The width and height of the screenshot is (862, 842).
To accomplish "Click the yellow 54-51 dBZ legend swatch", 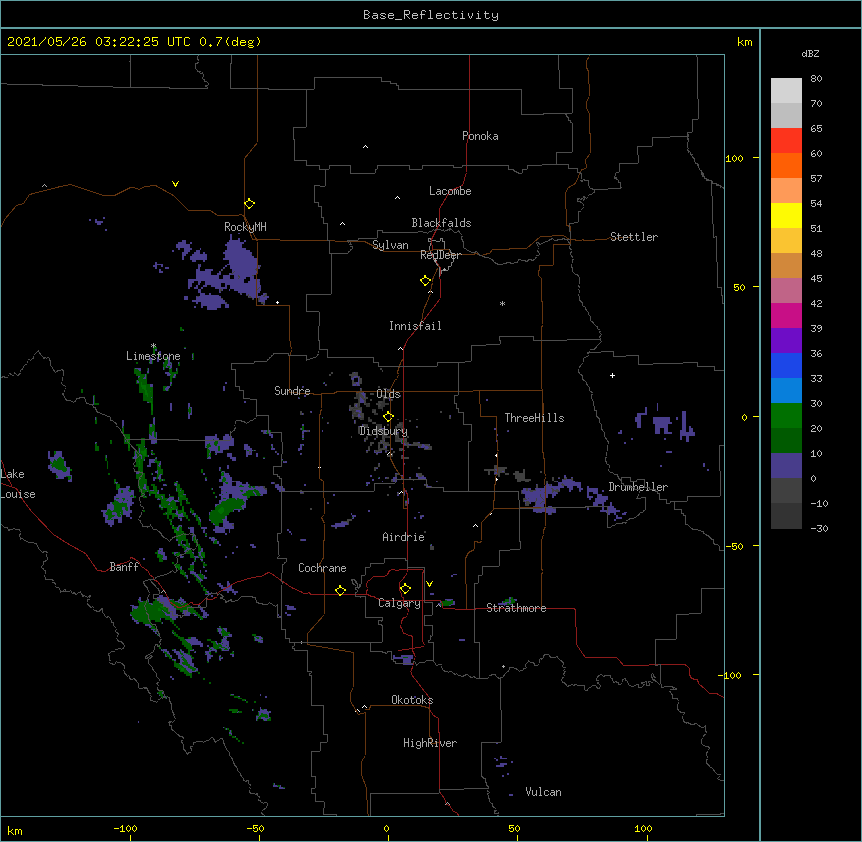I will (x=786, y=216).
